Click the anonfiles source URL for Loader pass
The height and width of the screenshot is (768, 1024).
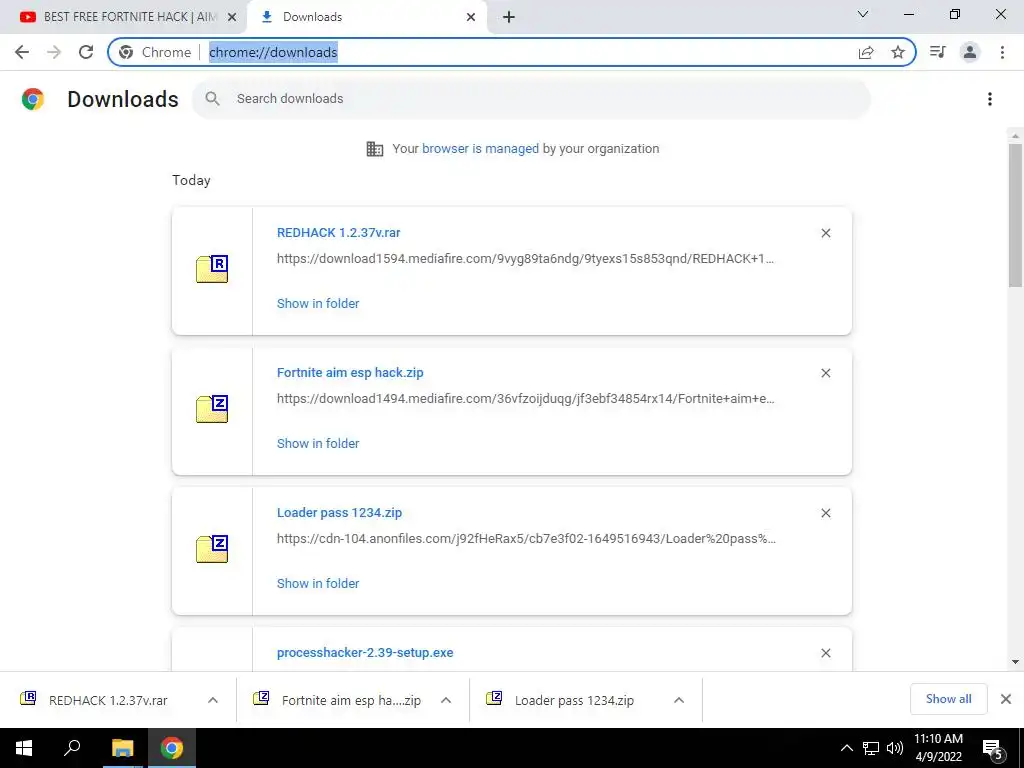526,539
